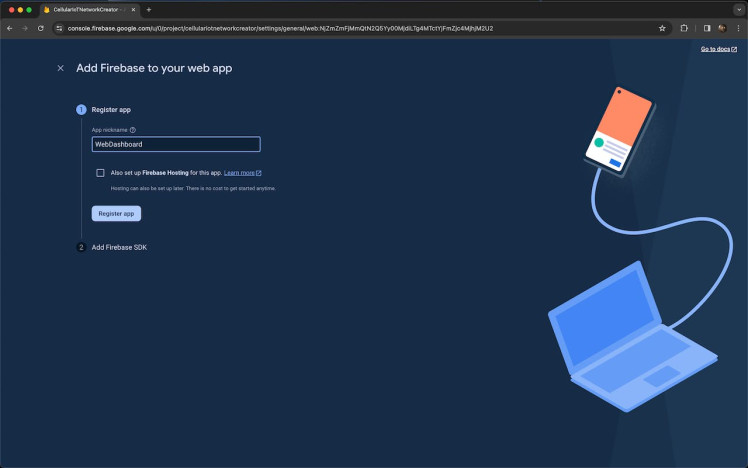This screenshot has width=748, height=468.
Task: Open the Learn more hosting link
Action: [242, 173]
